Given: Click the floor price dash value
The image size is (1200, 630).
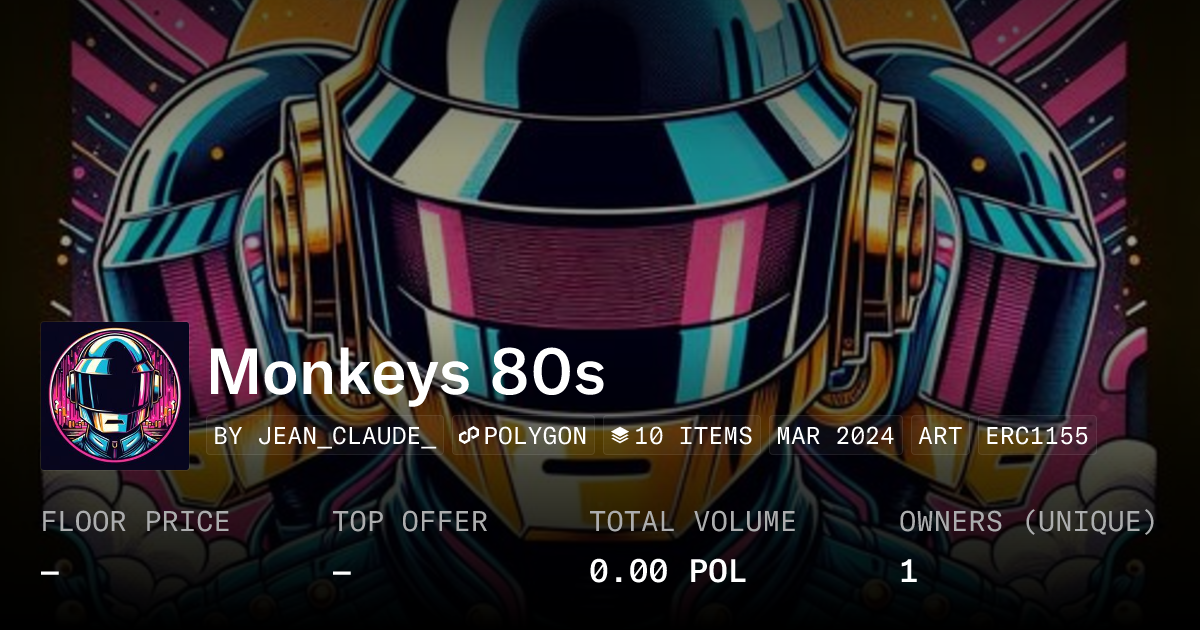Looking at the screenshot, I should [x=50, y=572].
